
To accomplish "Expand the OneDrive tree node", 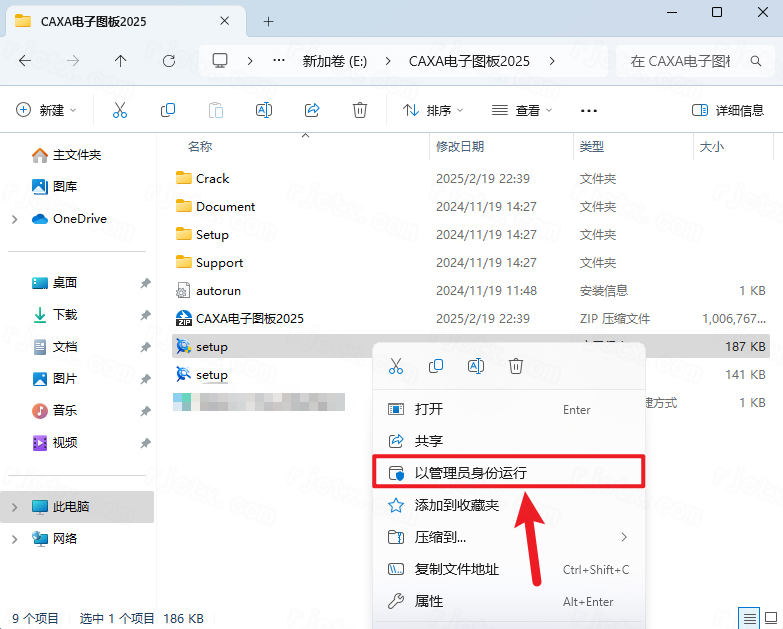I will (14, 219).
